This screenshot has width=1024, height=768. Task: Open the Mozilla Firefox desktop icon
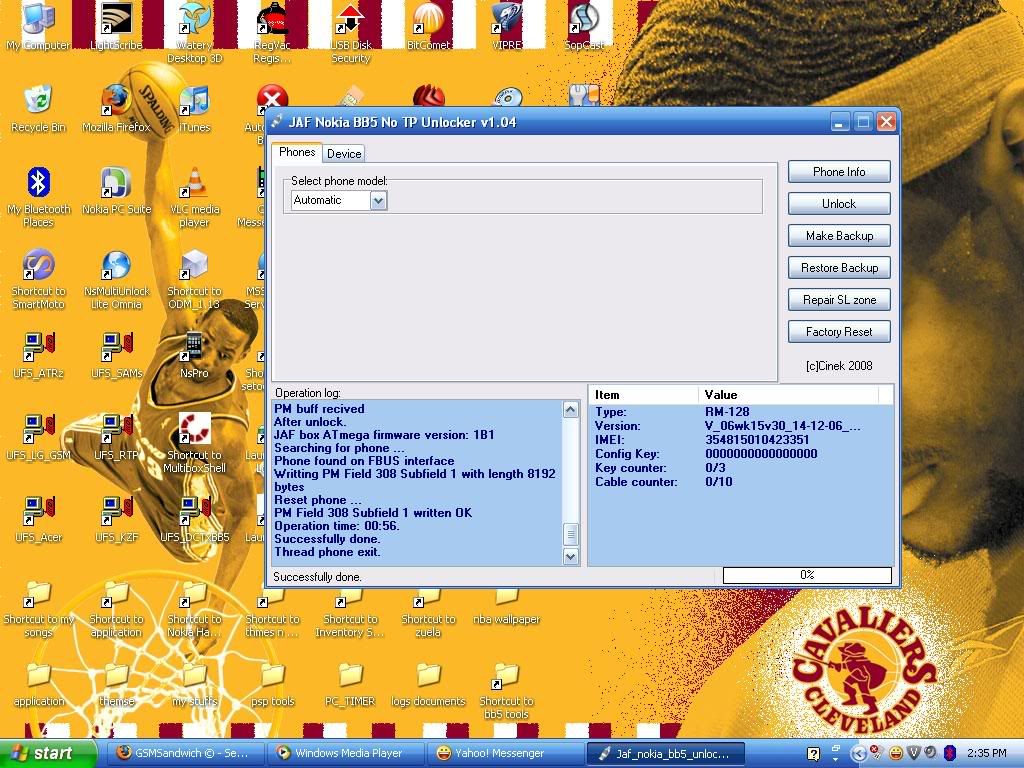point(116,102)
